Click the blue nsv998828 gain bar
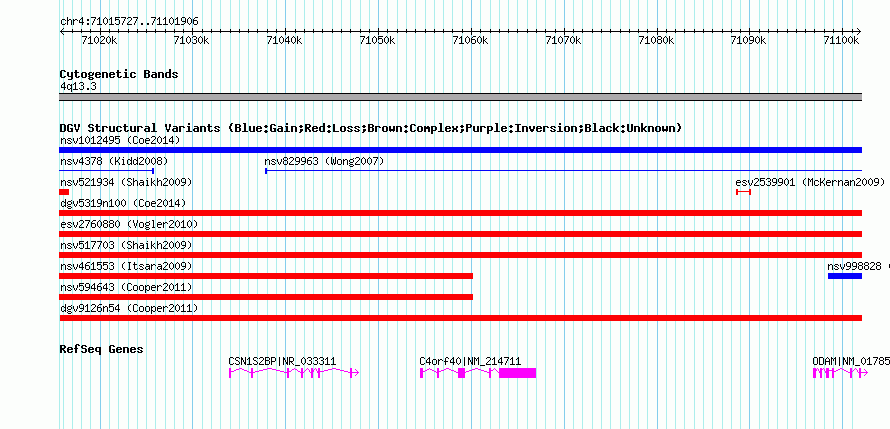The height and width of the screenshot is (429, 890). coord(845,276)
